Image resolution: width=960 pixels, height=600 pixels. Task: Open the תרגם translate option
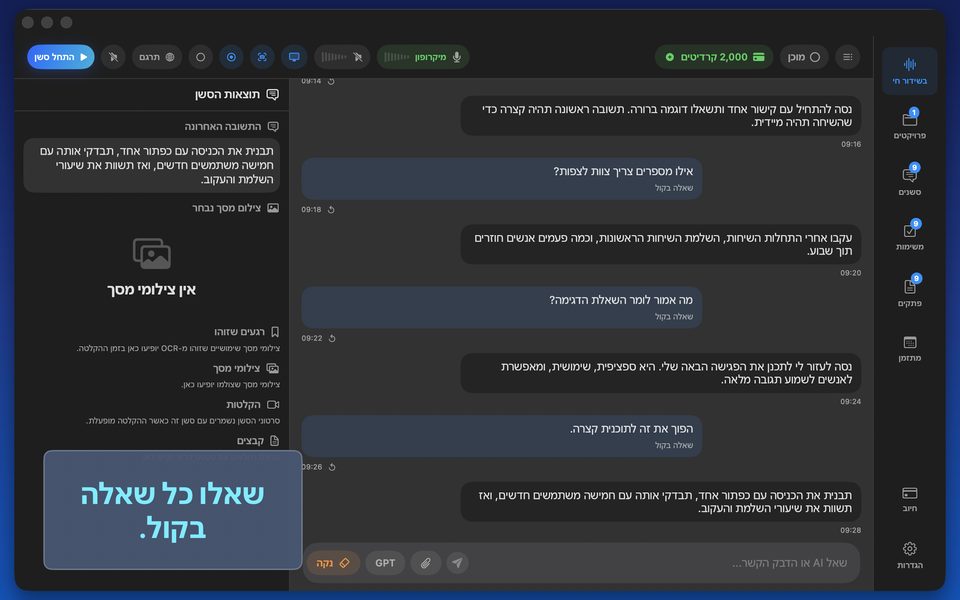(157, 57)
